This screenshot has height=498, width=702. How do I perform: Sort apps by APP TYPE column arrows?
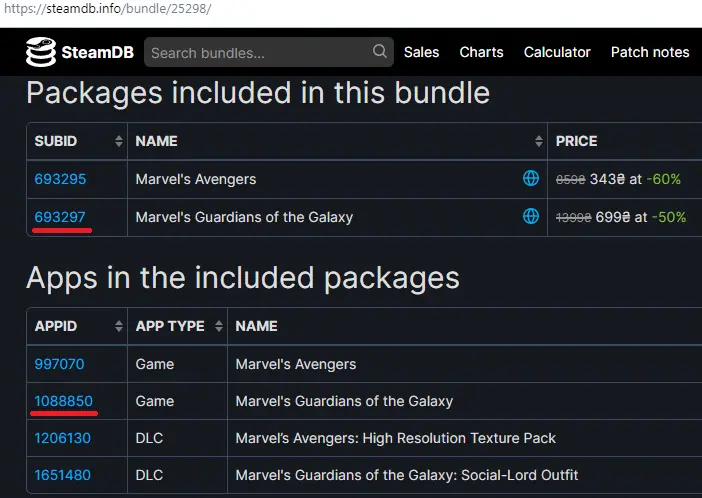click(x=218, y=326)
